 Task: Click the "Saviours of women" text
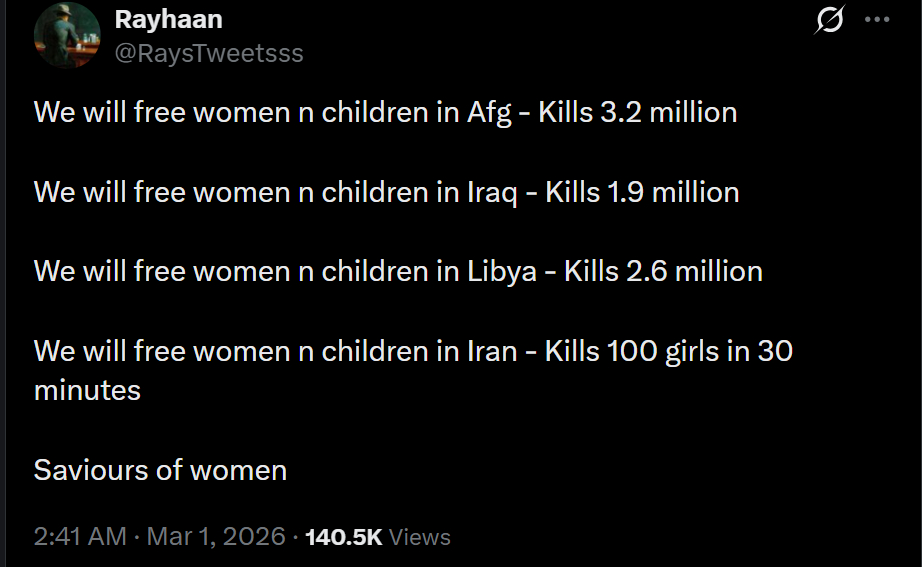(x=160, y=470)
